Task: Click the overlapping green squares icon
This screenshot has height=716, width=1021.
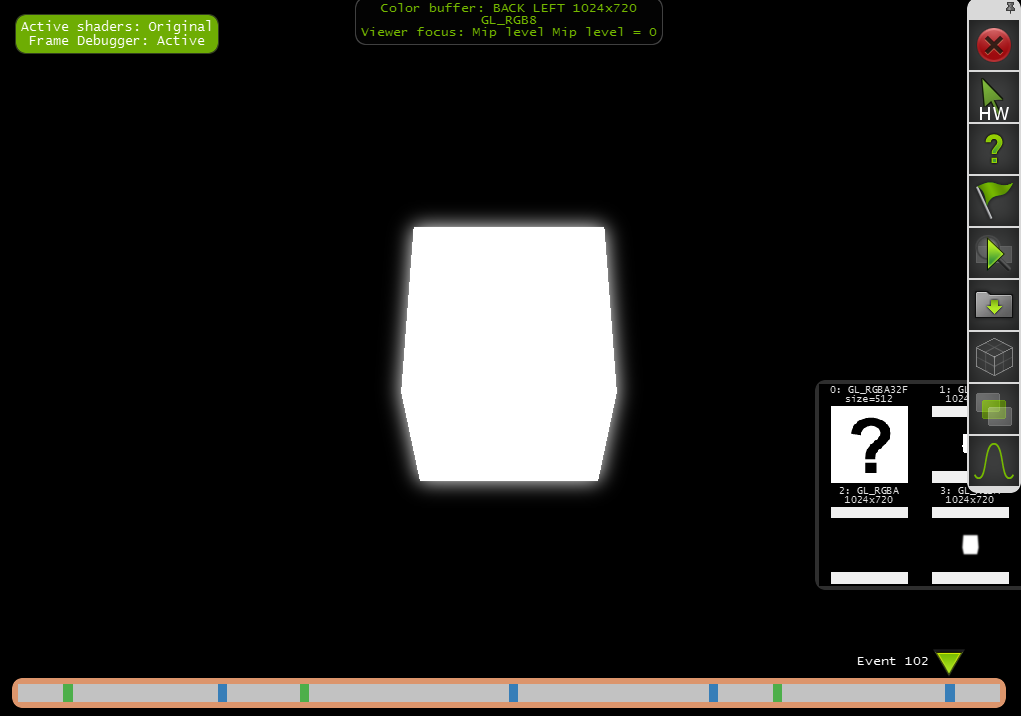Action: pos(994,409)
